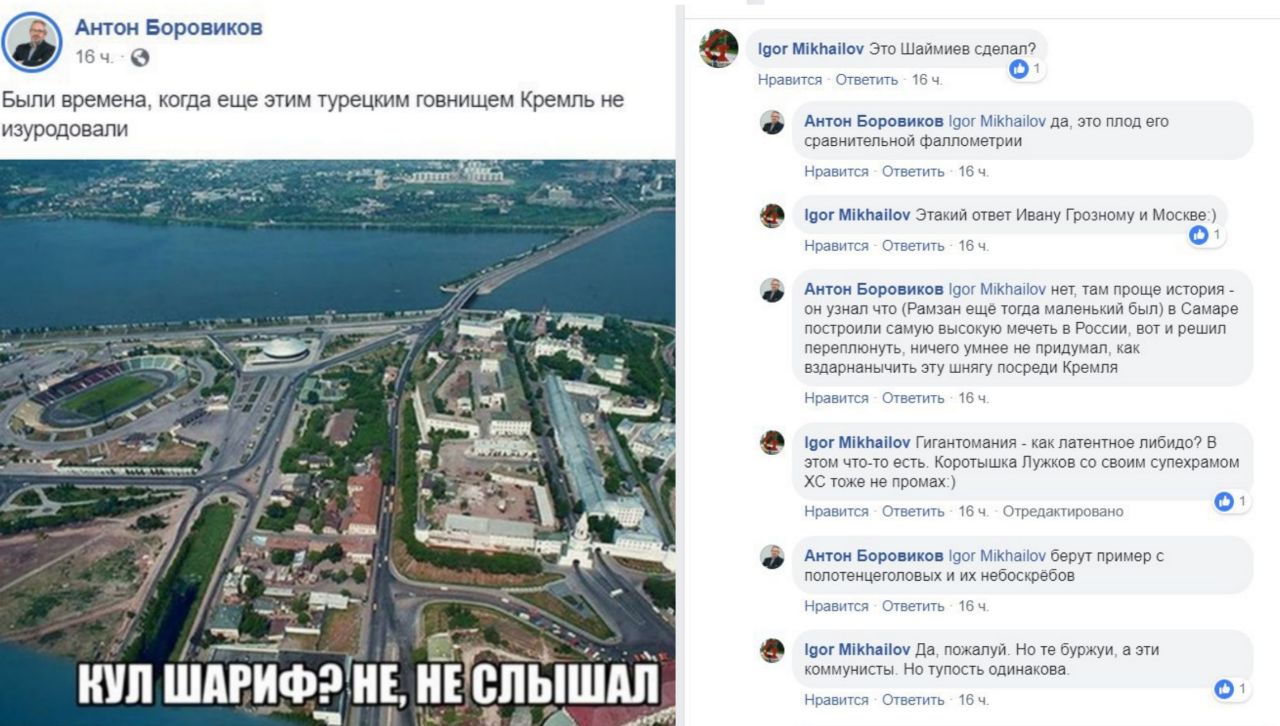
Task: Open the aerial Kremlin photo with 'КУЛ ШАРИФ?' caption
Action: (x=337, y=442)
